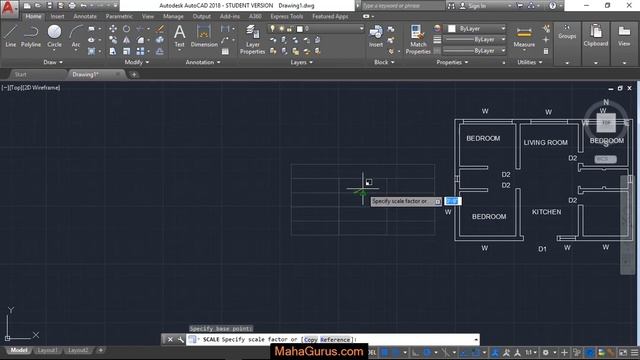Expand the Annotation panel

pos(203,62)
